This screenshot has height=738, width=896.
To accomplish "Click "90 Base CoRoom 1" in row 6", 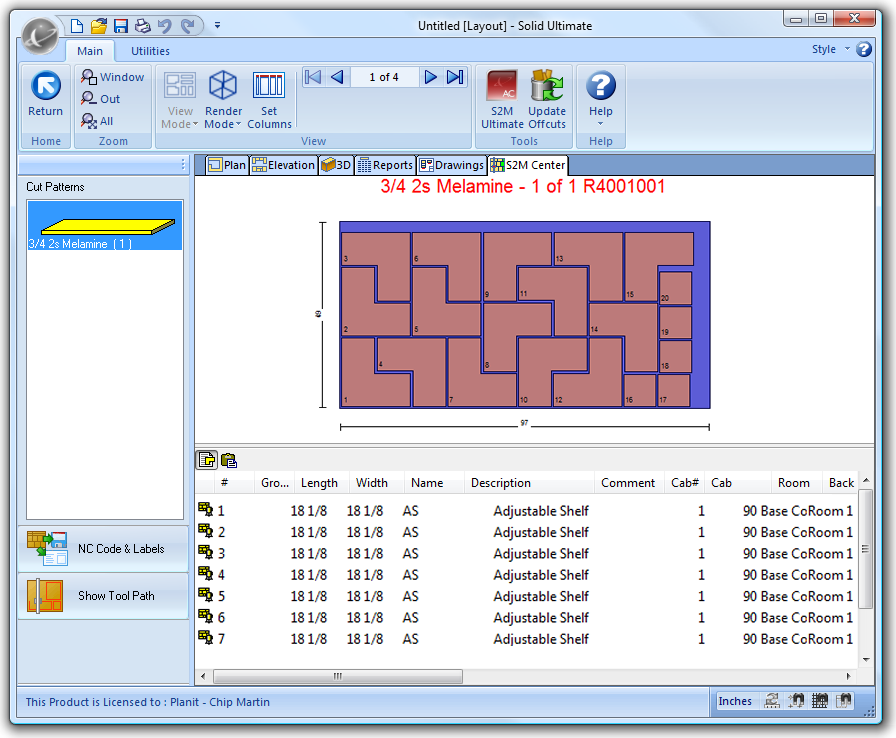I will 798,617.
